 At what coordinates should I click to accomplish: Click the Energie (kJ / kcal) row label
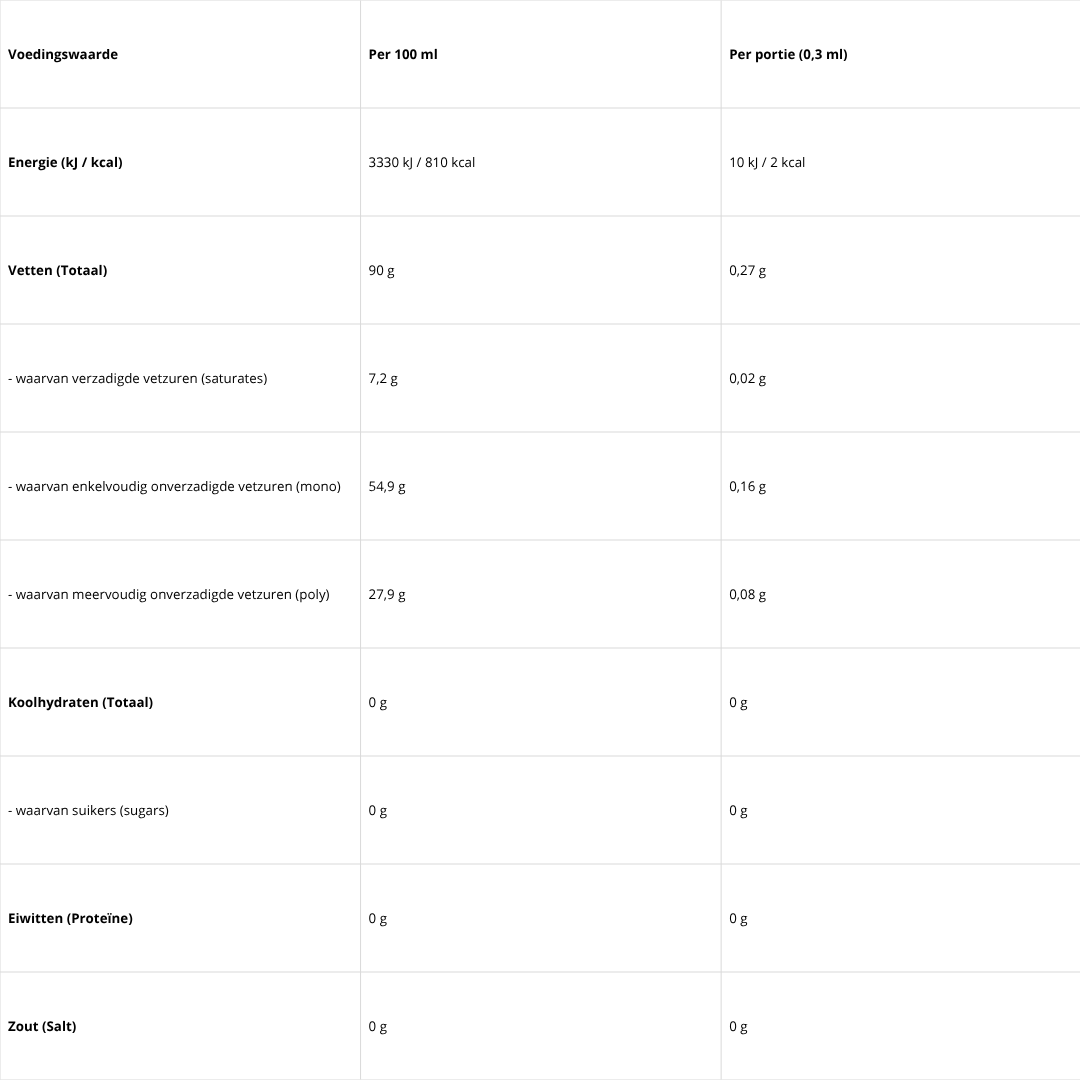point(65,162)
